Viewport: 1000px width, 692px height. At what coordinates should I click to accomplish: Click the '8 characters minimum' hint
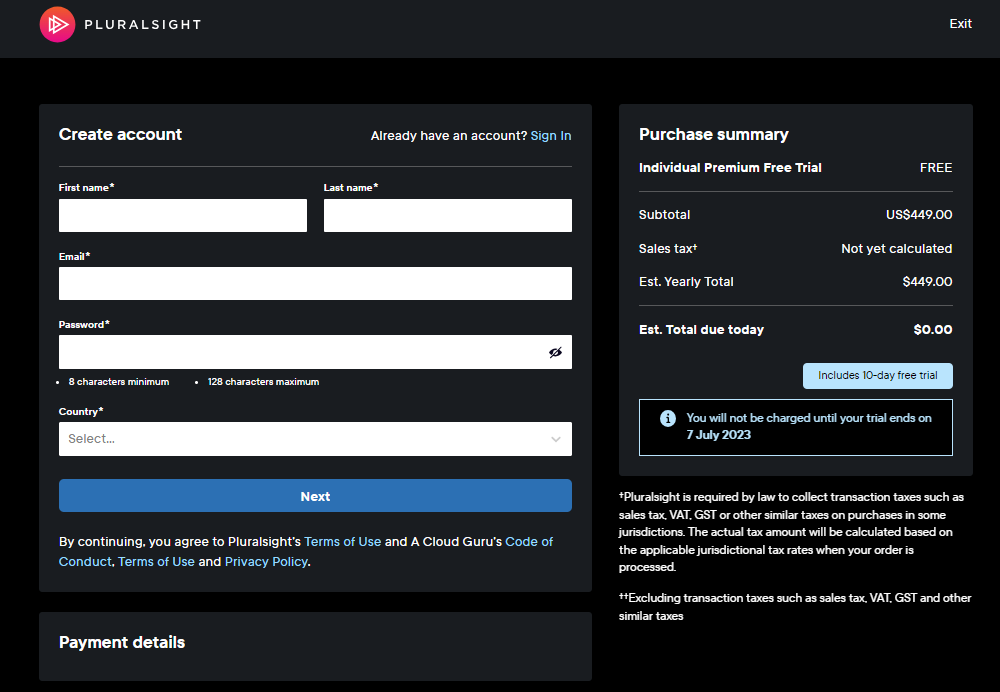pyautogui.click(x=119, y=381)
